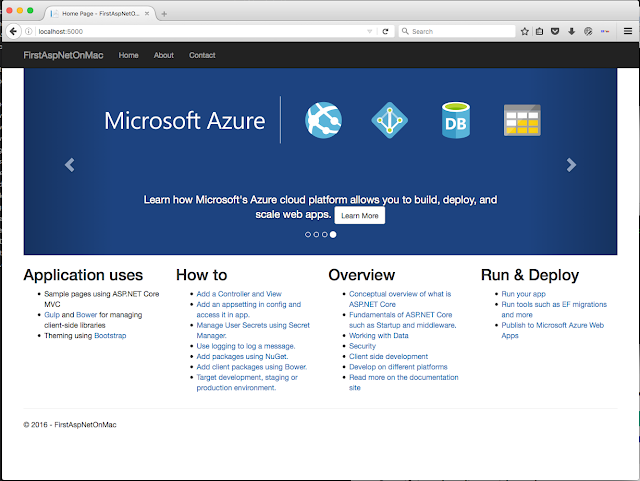Viewport: 640px width, 481px height.
Task: Select the fourth carousel indicator dot
Action: point(333,234)
